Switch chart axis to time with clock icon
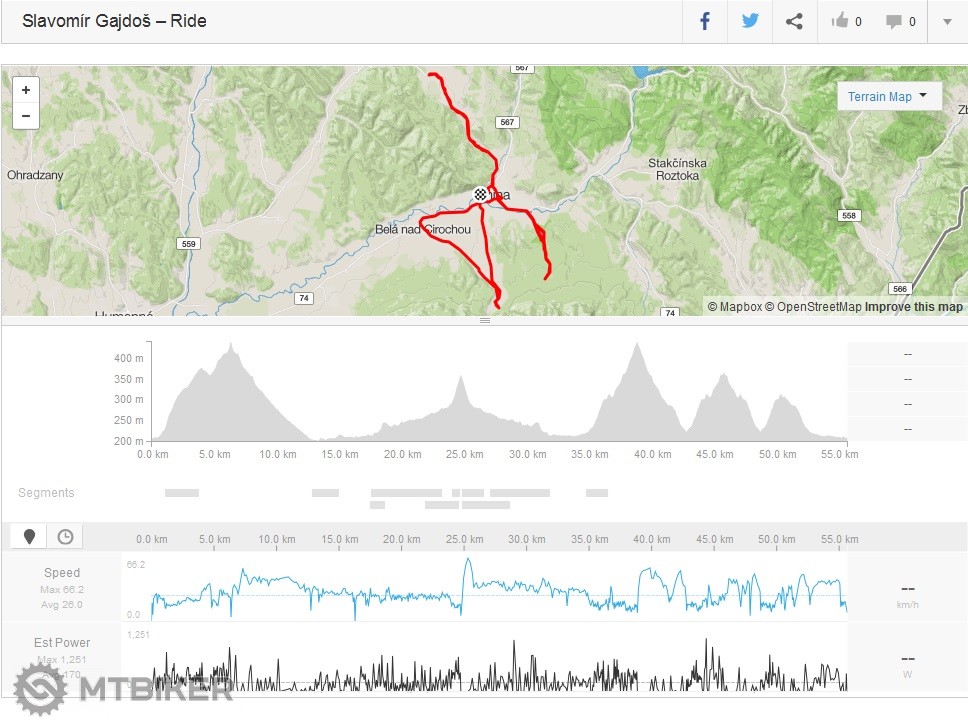968x727 pixels. [65, 537]
